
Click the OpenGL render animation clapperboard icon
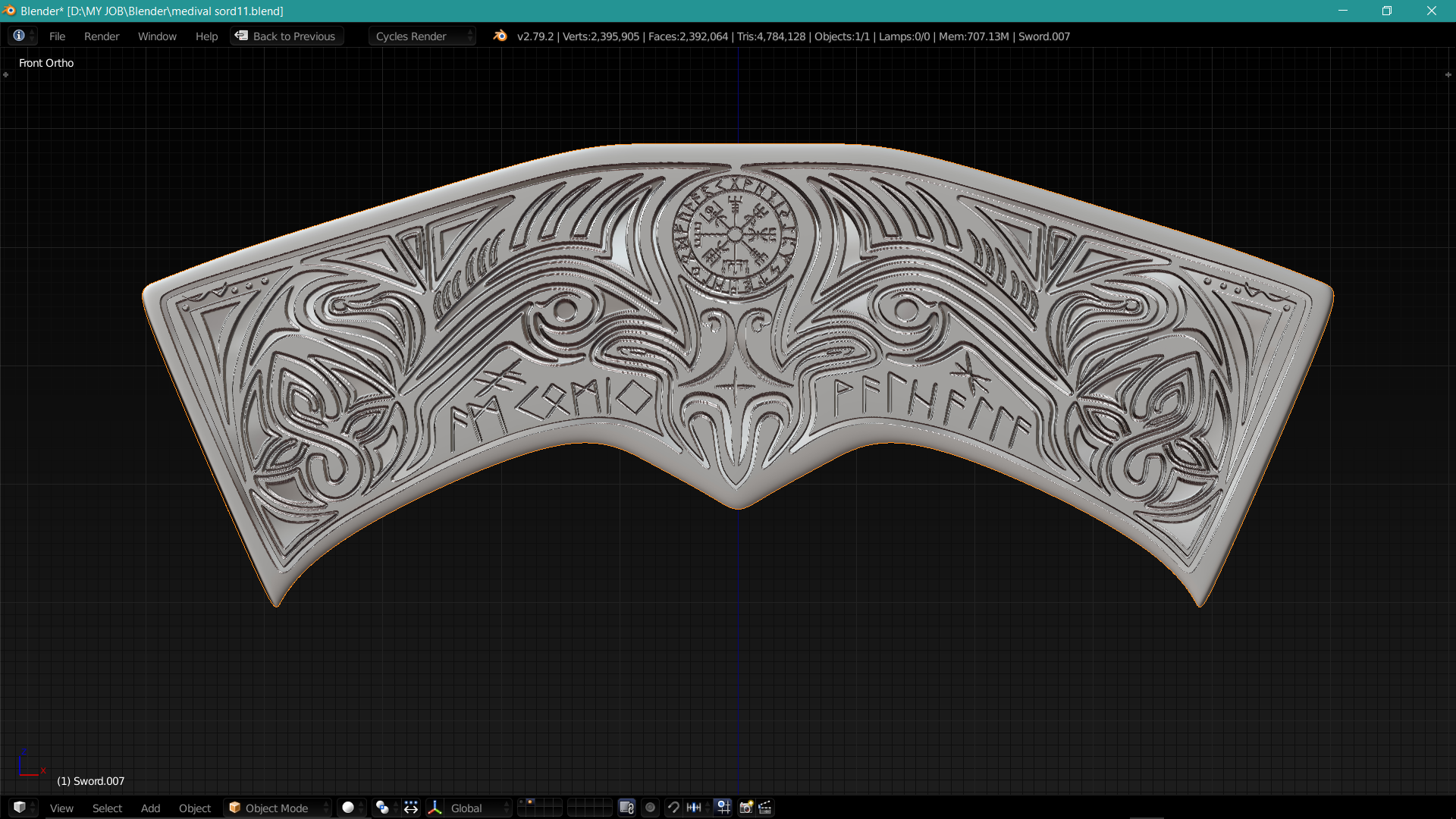[x=766, y=808]
